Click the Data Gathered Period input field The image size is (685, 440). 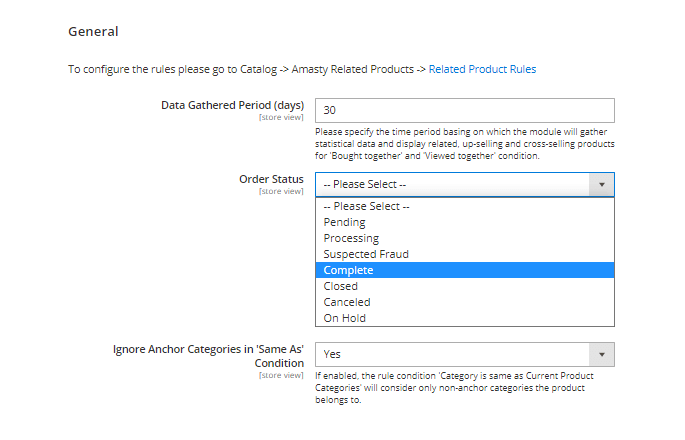pyautogui.click(x=464, y=110)
